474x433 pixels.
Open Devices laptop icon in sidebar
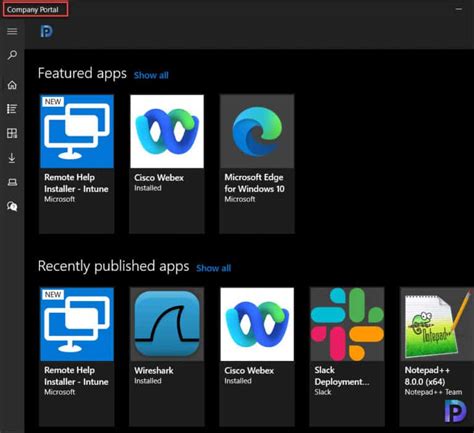pos(12,182)
